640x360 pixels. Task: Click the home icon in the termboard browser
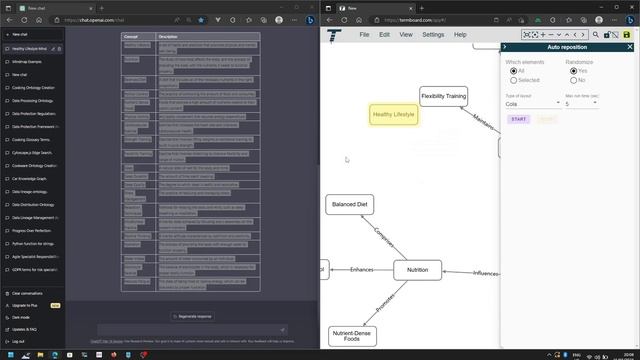pyautogui.click(x=359, y=20)
